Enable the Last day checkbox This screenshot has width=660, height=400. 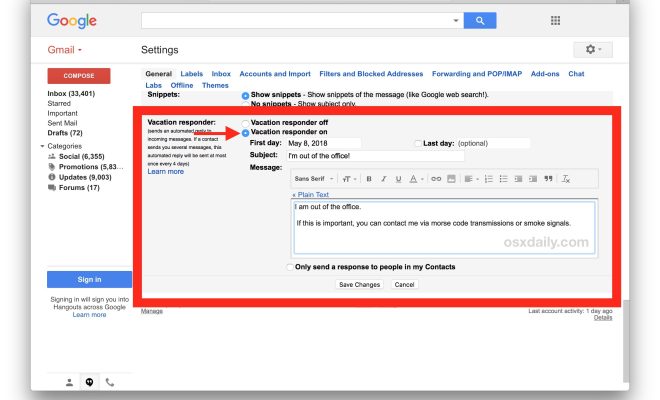point(418,144)
